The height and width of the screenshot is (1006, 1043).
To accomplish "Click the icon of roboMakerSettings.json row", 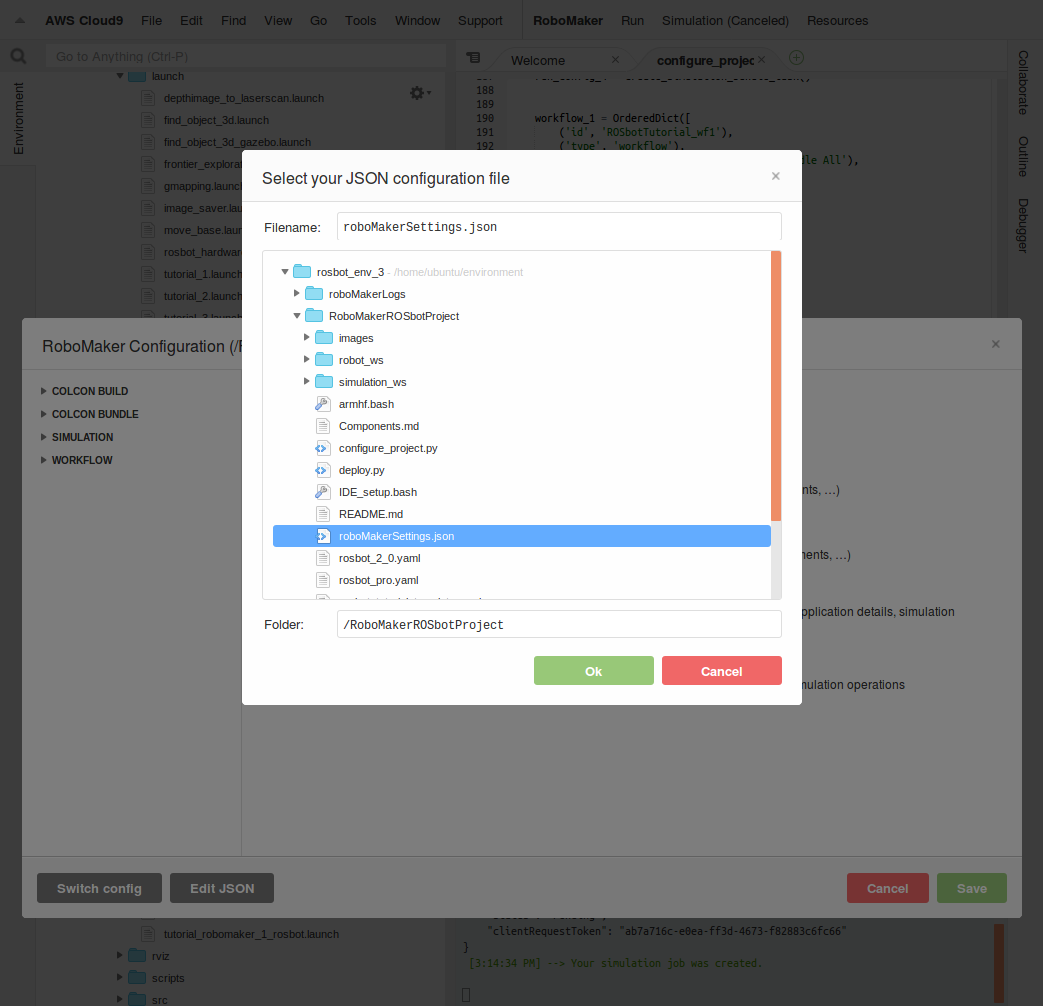I will tap(323, 536).
